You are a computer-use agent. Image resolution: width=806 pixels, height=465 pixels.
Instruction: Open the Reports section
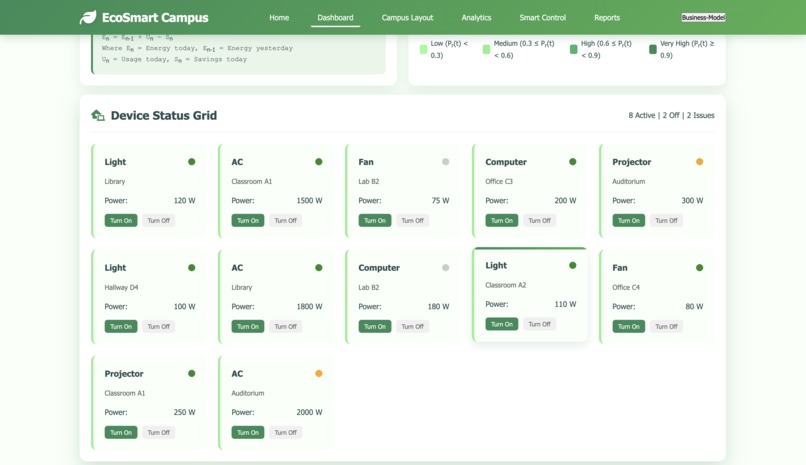(607, 17)
